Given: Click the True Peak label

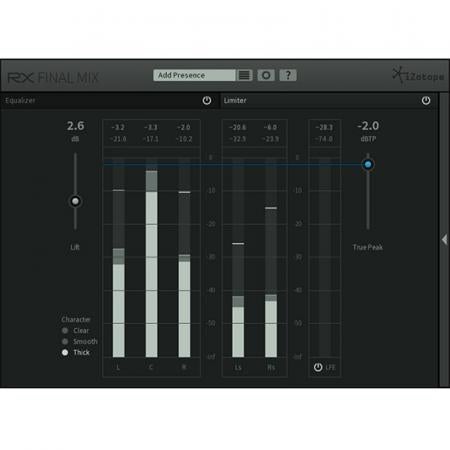Looking at the screenshot, I should (368, 247).
